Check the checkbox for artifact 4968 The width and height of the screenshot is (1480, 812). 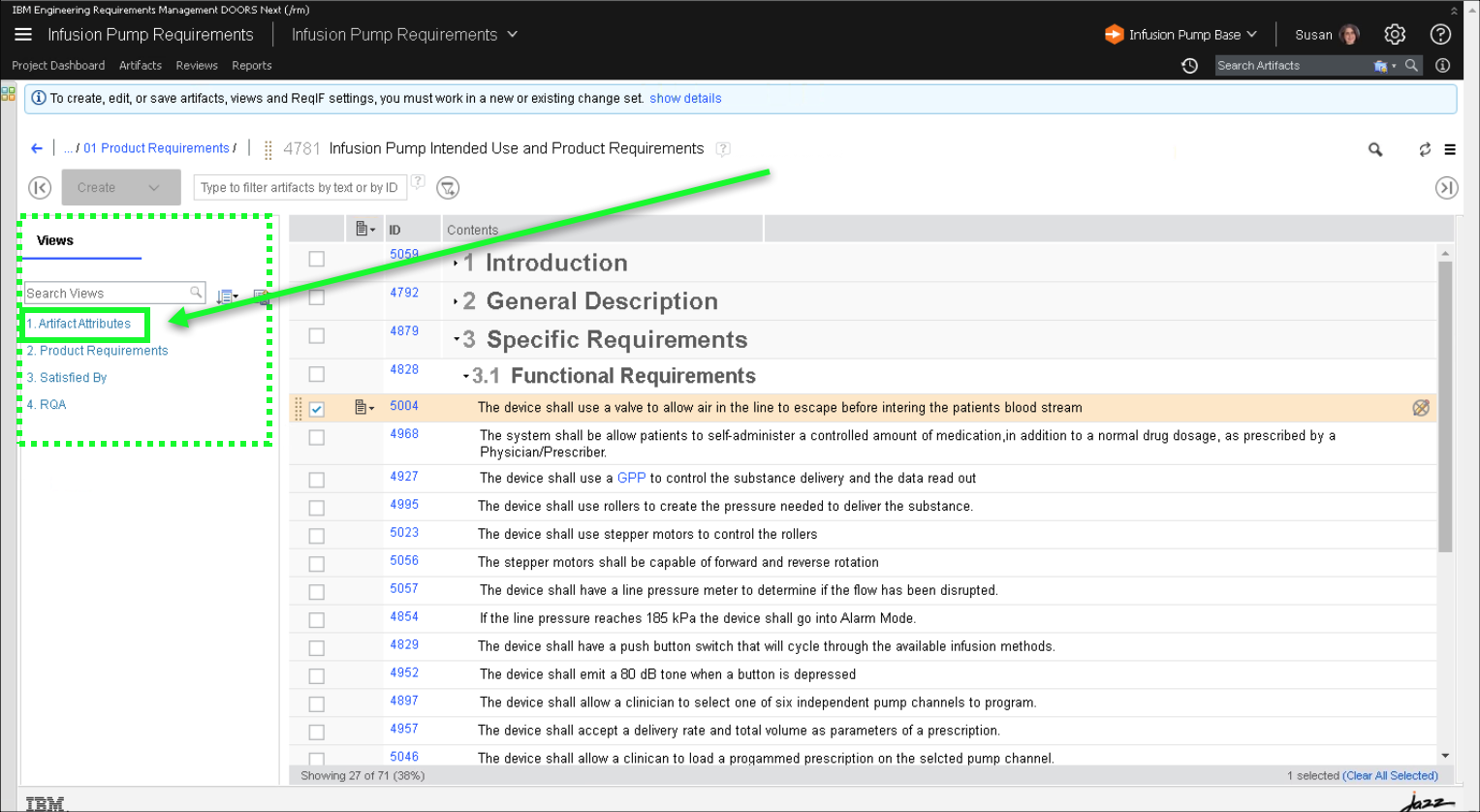[x=316, y=437]
